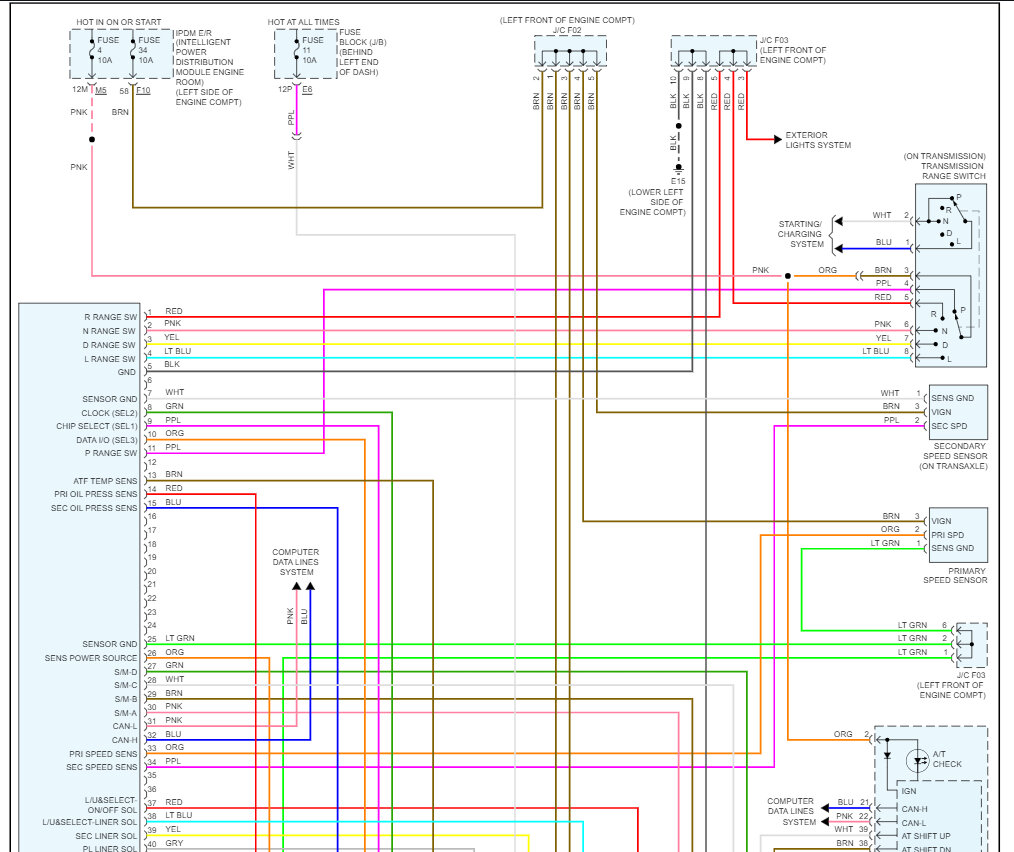Select the 'N RANGE SW' pin label

click(x=109, y=331)
